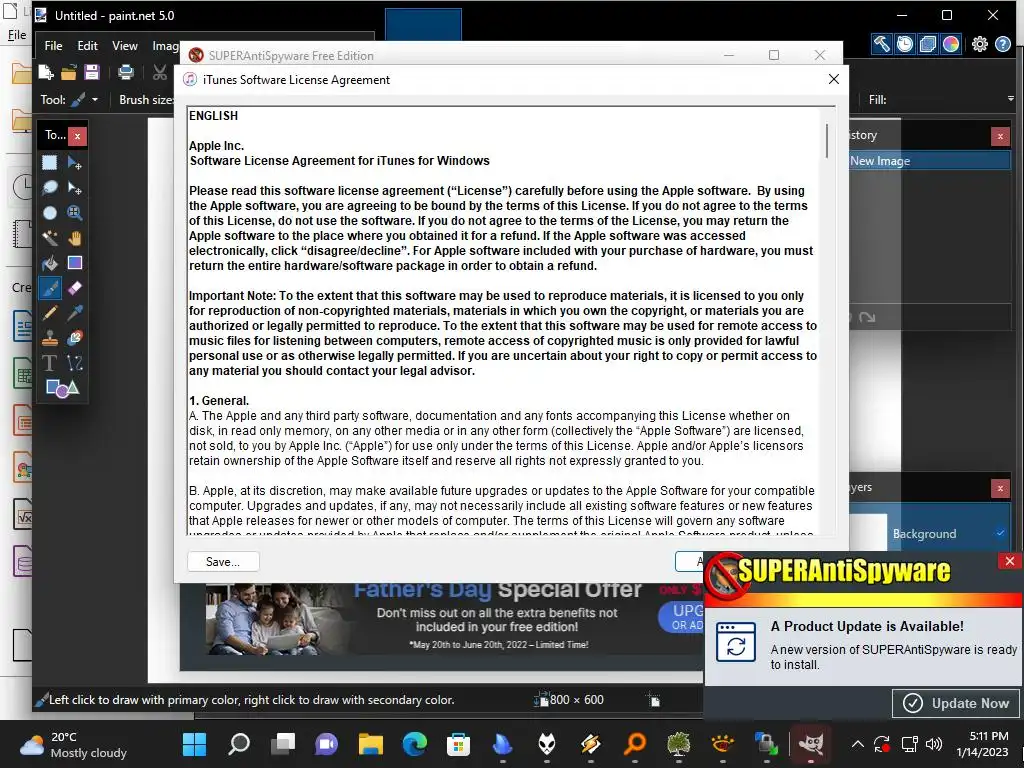Image resolution: width=1024 pixels, height=768 pixels.
Task: Click Save... button in iTunes license dialog
Action: pyautogui.click(x=223, y=562)
